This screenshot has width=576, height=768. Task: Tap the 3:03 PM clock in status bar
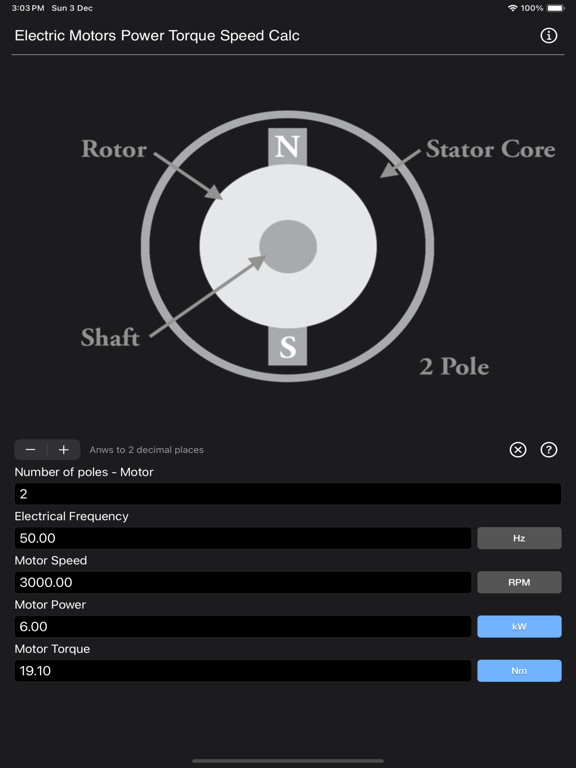pyautogui.click(x=28, y=8)
